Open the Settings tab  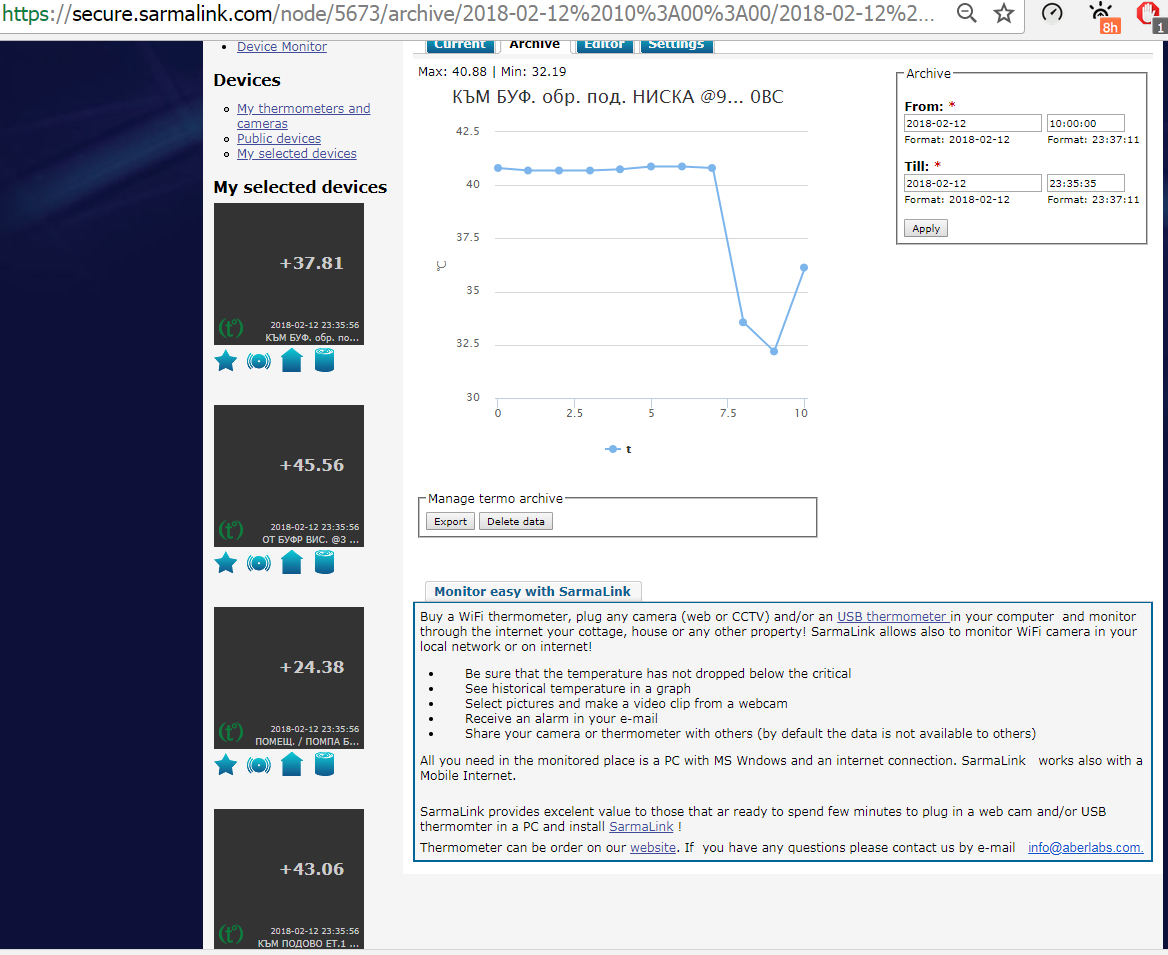pyautogui.click(x=676, y=45)
